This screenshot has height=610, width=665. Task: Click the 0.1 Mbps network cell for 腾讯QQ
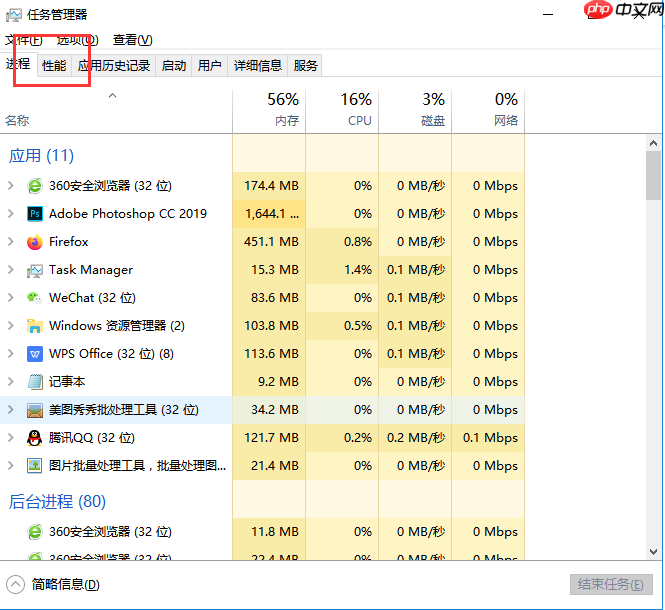pyautogui.click(x=488, y=438)
